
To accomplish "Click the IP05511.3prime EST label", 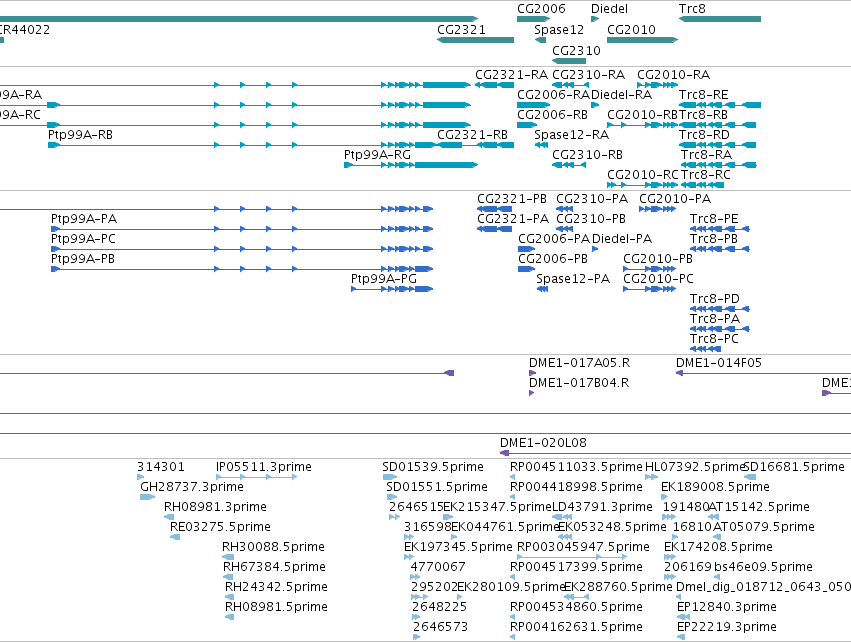I will [264, 467].
